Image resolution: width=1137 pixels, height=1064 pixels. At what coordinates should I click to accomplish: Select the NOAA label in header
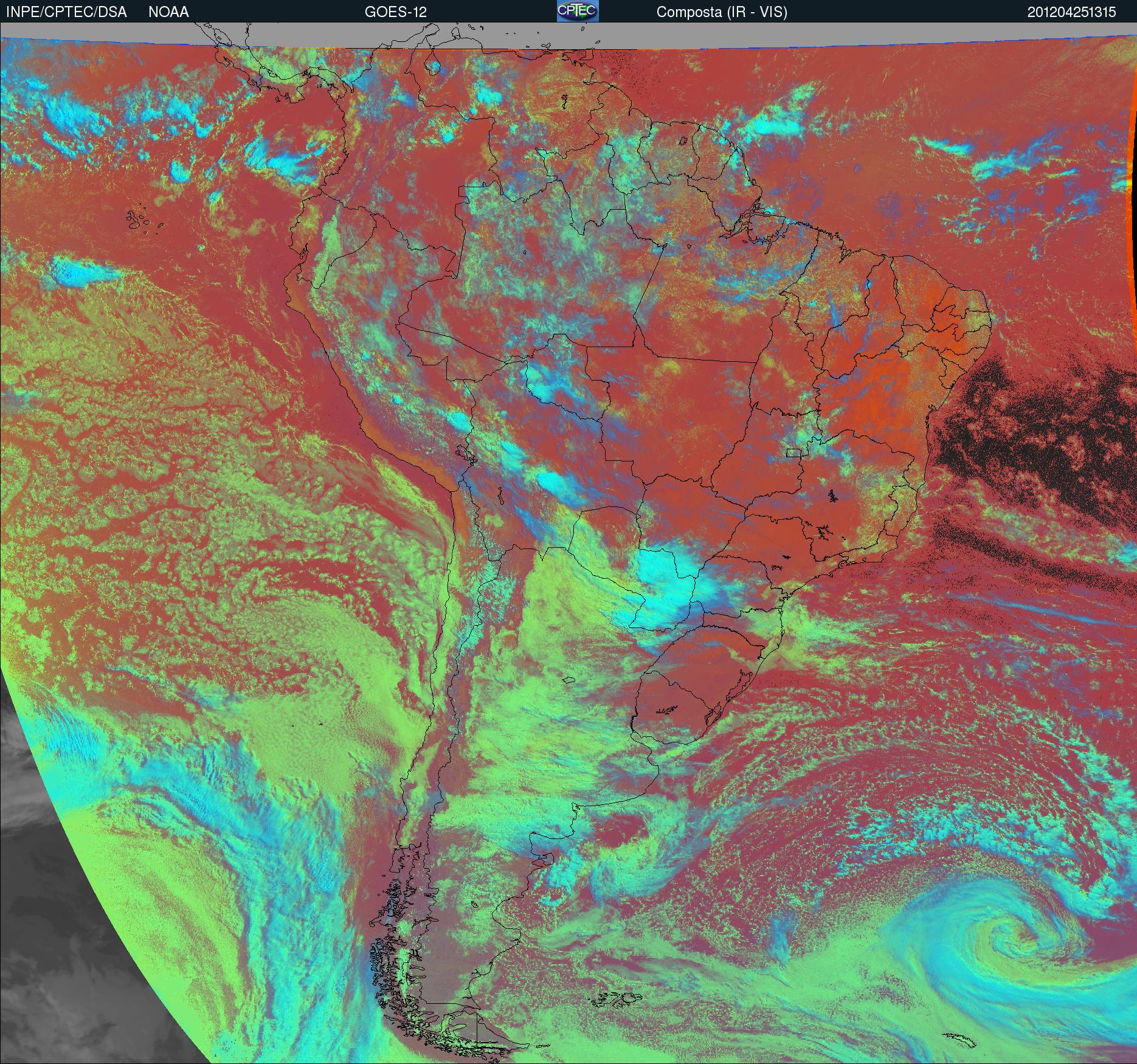[168, 12]
